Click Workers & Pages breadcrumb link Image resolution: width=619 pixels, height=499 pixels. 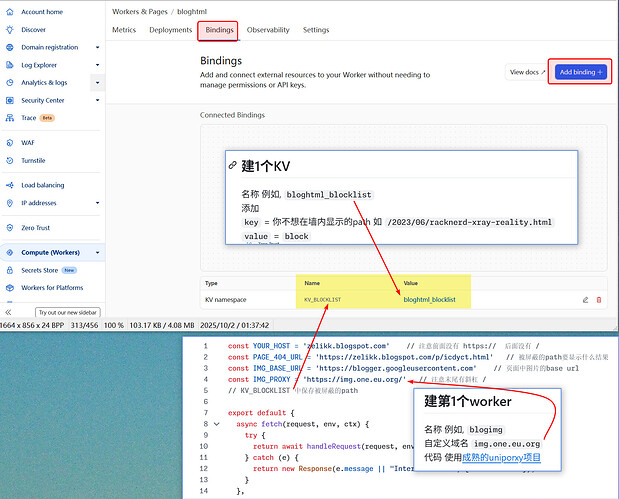point(140,12)
